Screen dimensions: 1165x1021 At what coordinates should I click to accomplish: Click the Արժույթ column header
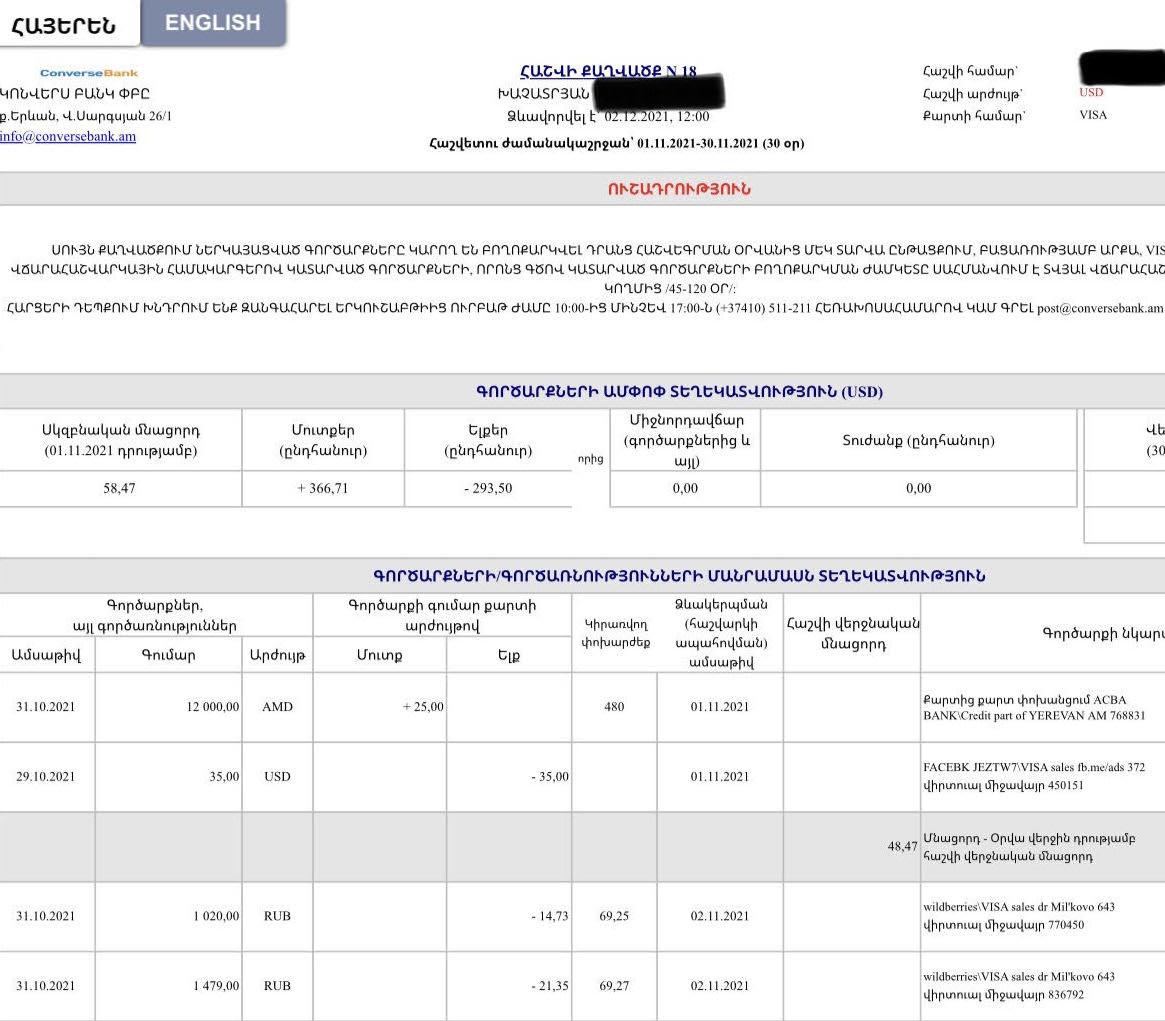[x=277, y=655]
